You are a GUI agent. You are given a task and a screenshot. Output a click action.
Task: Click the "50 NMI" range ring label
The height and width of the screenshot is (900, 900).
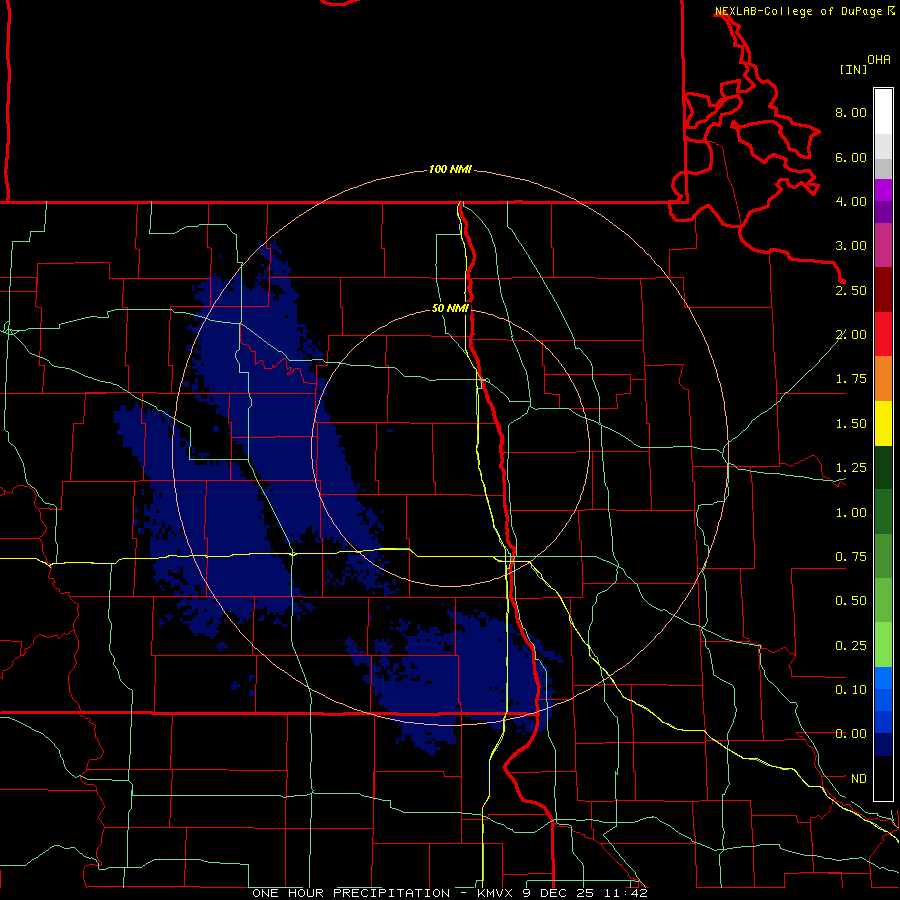[x=450, y=308]
